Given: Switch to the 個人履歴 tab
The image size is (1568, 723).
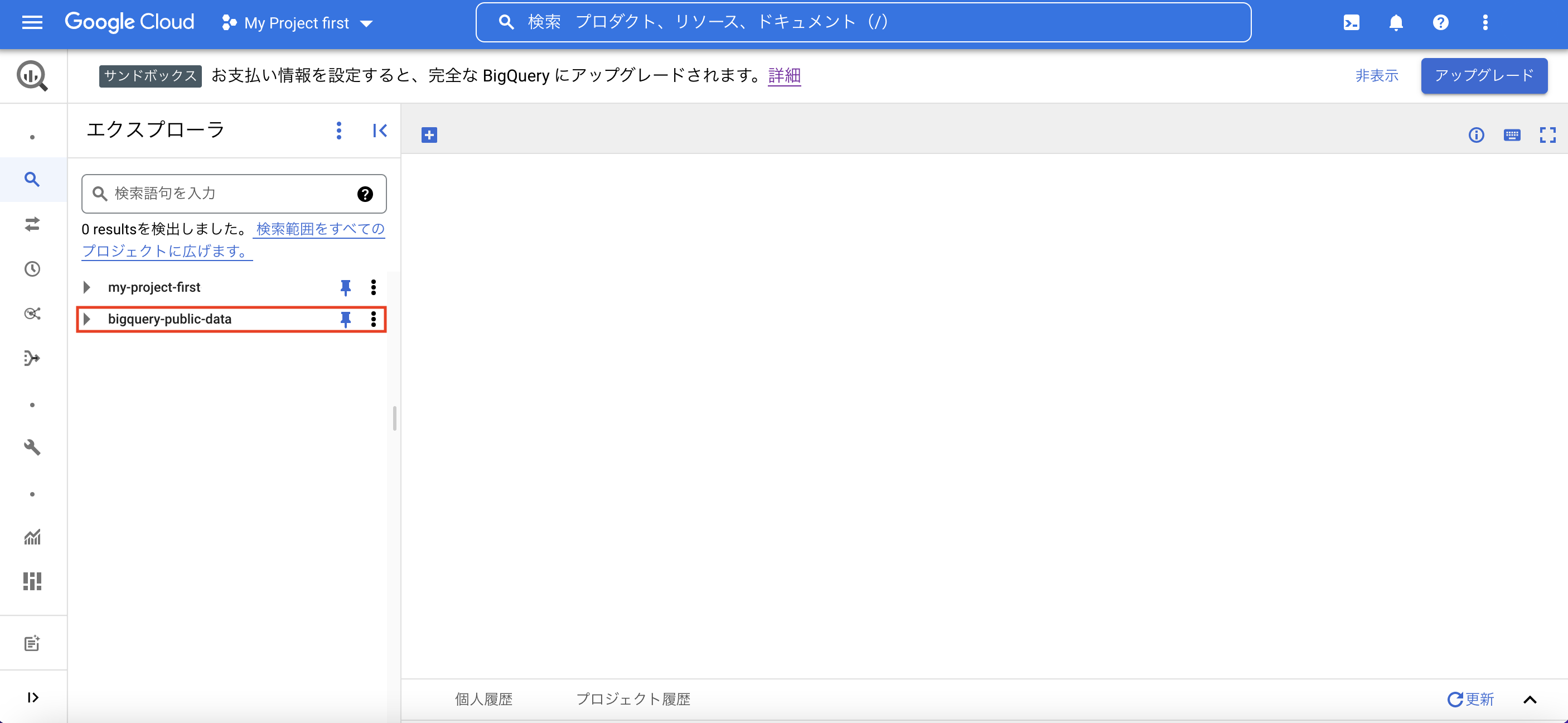Looking at the screenshot, I should pos(484,698).
